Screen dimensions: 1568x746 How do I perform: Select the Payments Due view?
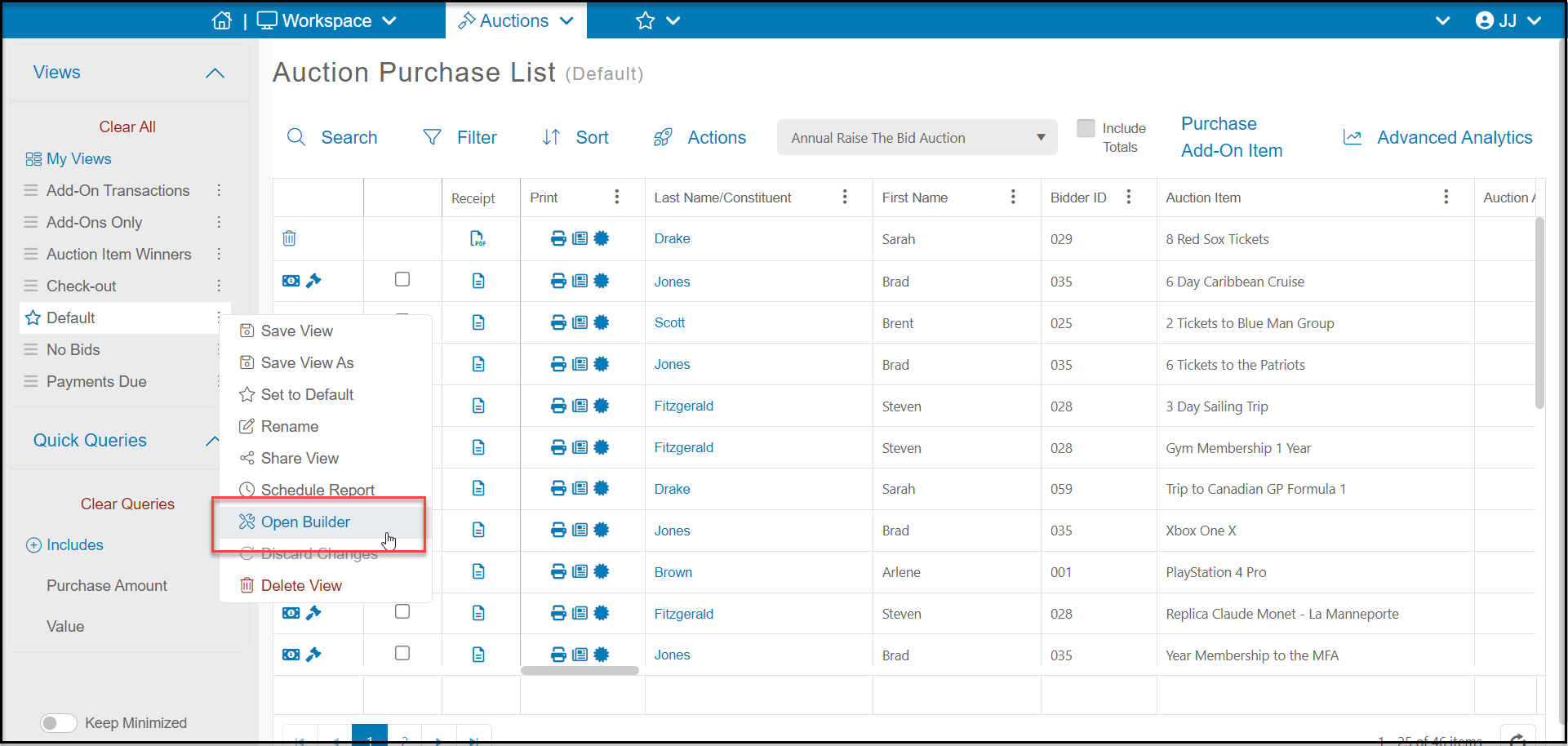(96, 381)
